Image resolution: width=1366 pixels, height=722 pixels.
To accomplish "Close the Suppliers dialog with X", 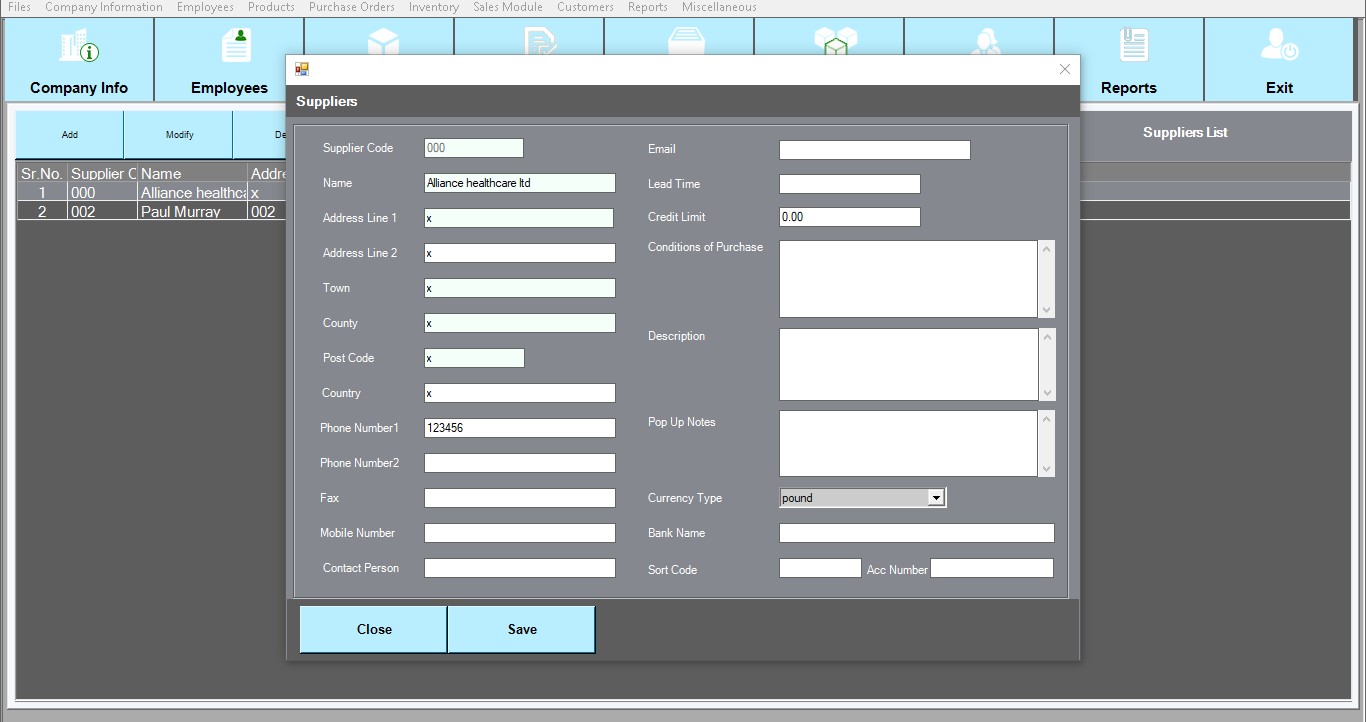I will (x=1064, y=69).
